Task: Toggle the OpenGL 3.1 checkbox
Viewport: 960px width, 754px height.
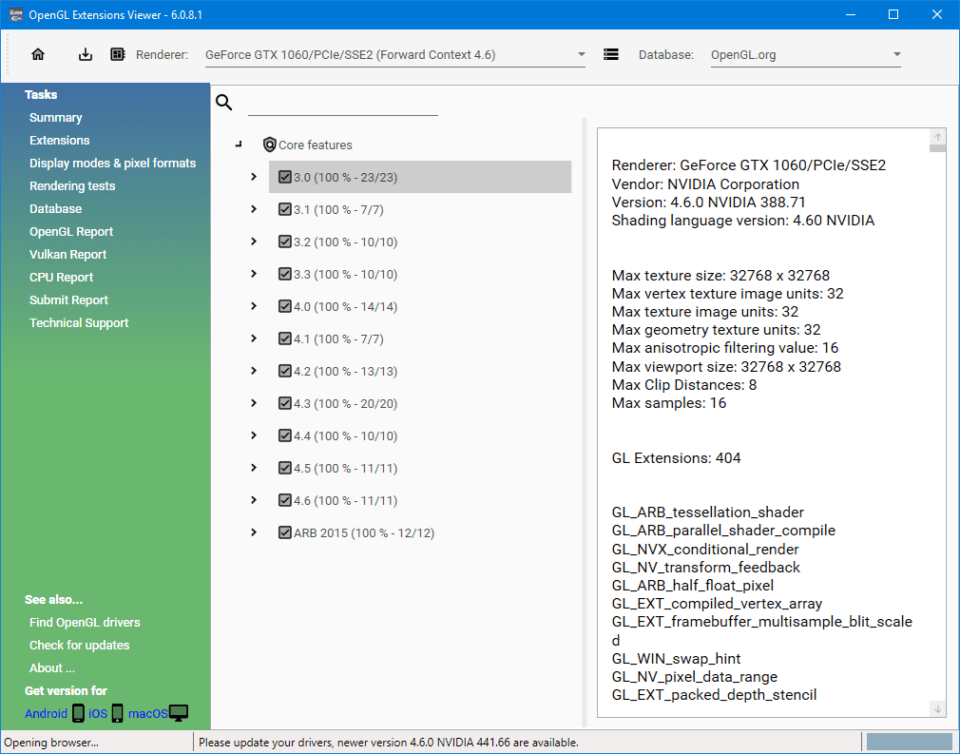Action: coord(284,210)
